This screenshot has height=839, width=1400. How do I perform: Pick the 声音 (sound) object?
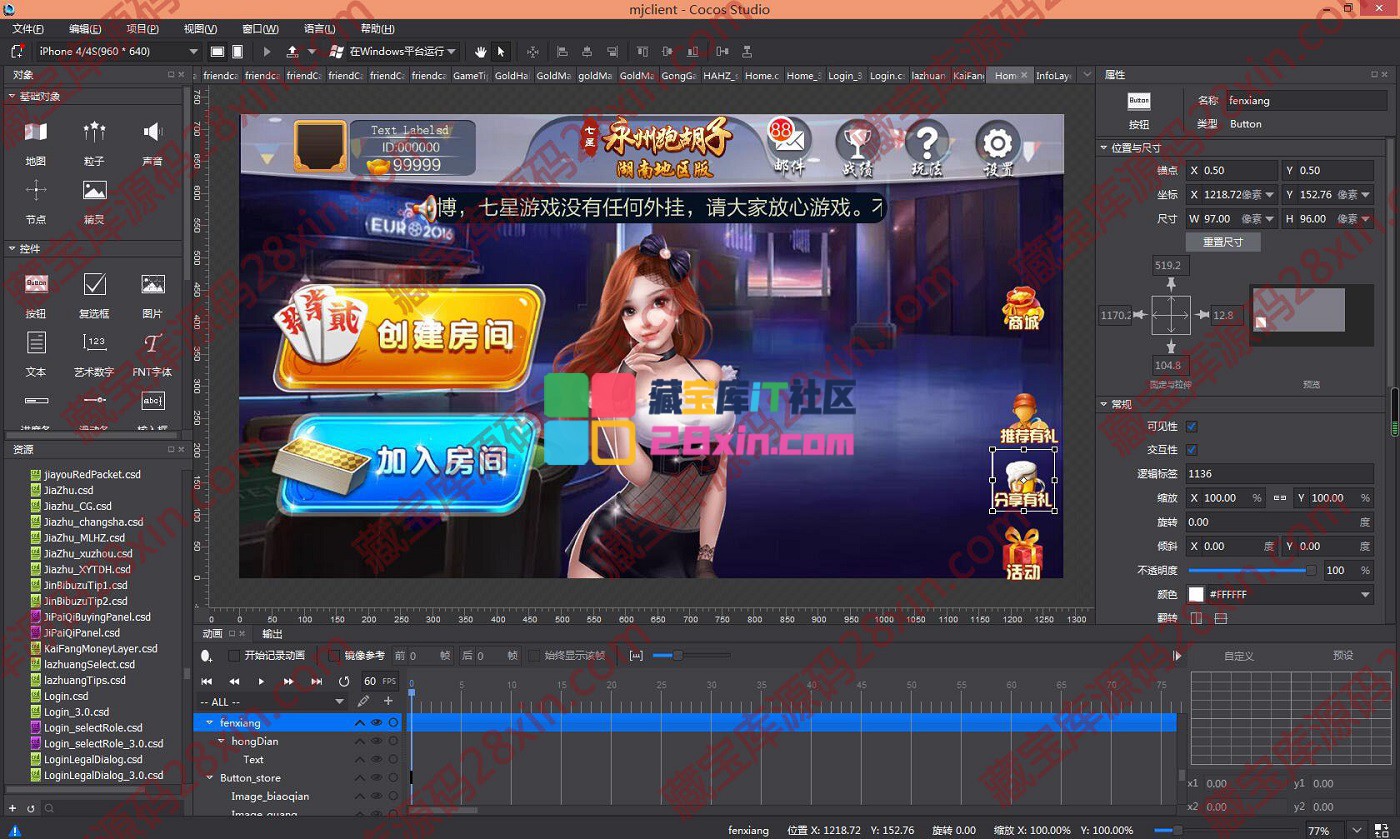(152, 142)
